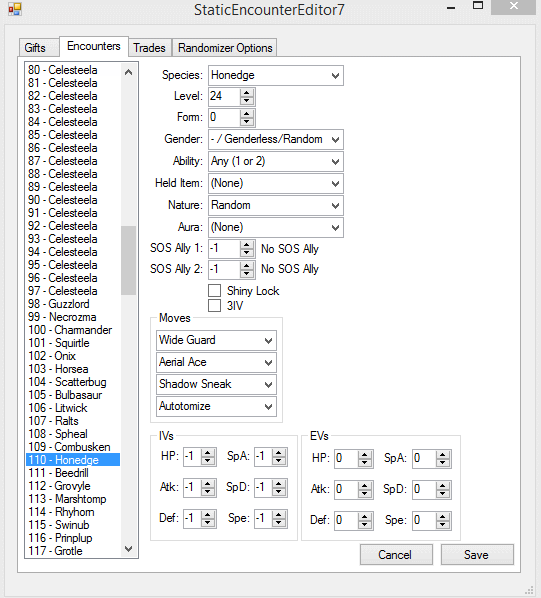Click the SOS Ally 1 input field
Image resolution: width=541 pixels, height=598 pixels.
[225, 249]
